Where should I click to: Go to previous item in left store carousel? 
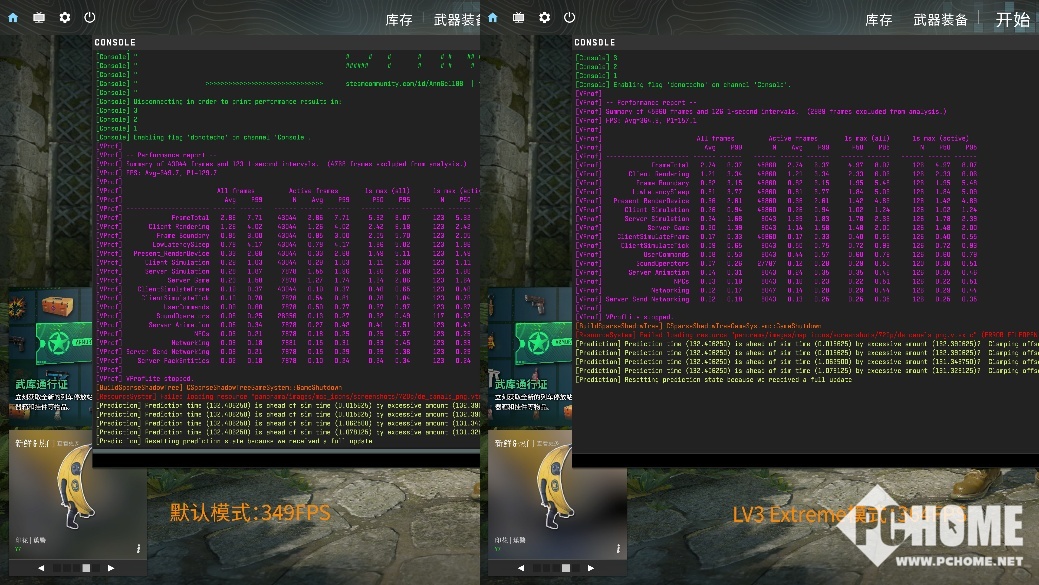click(x=41, y=568)
